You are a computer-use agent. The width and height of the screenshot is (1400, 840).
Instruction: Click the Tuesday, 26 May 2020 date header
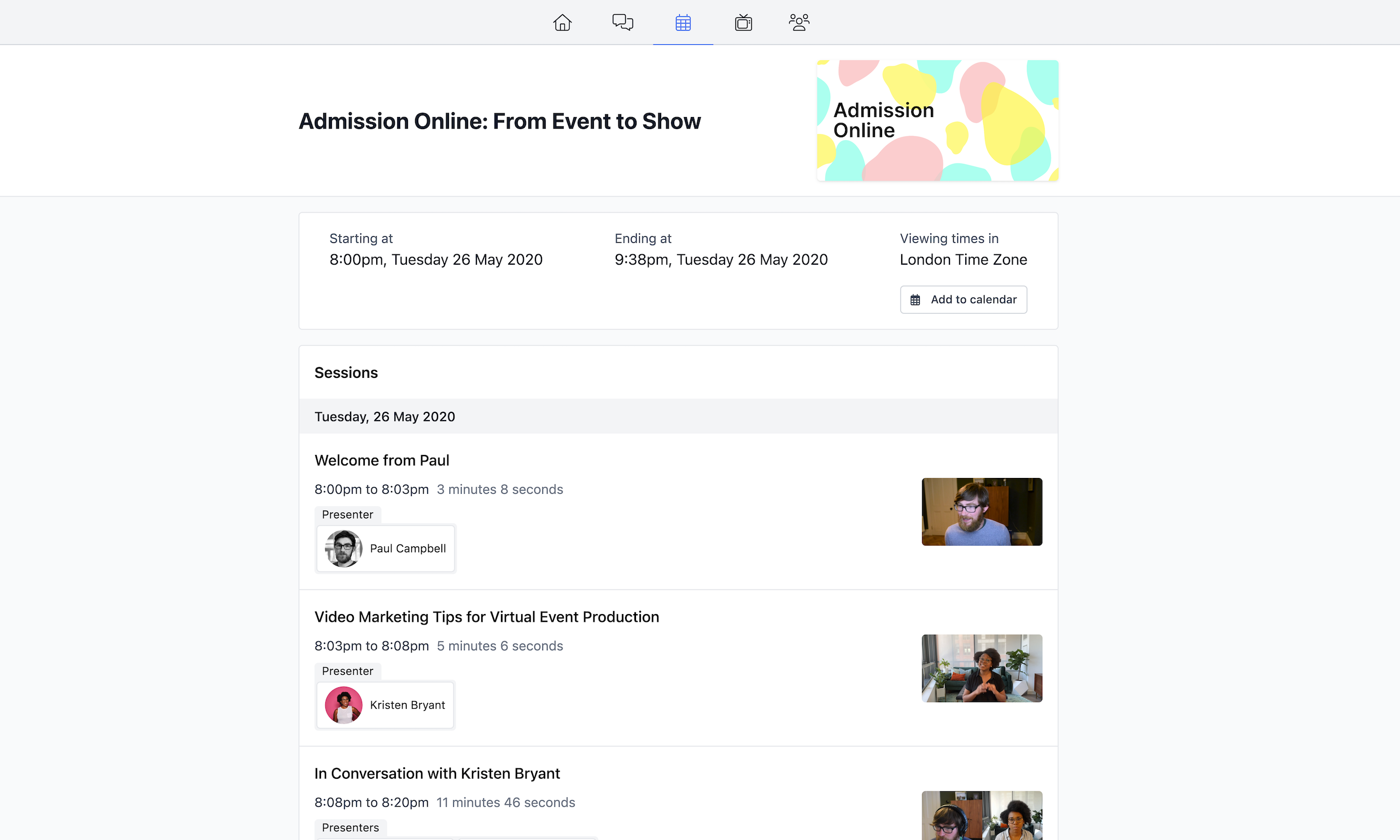click(x=384, y=417)
